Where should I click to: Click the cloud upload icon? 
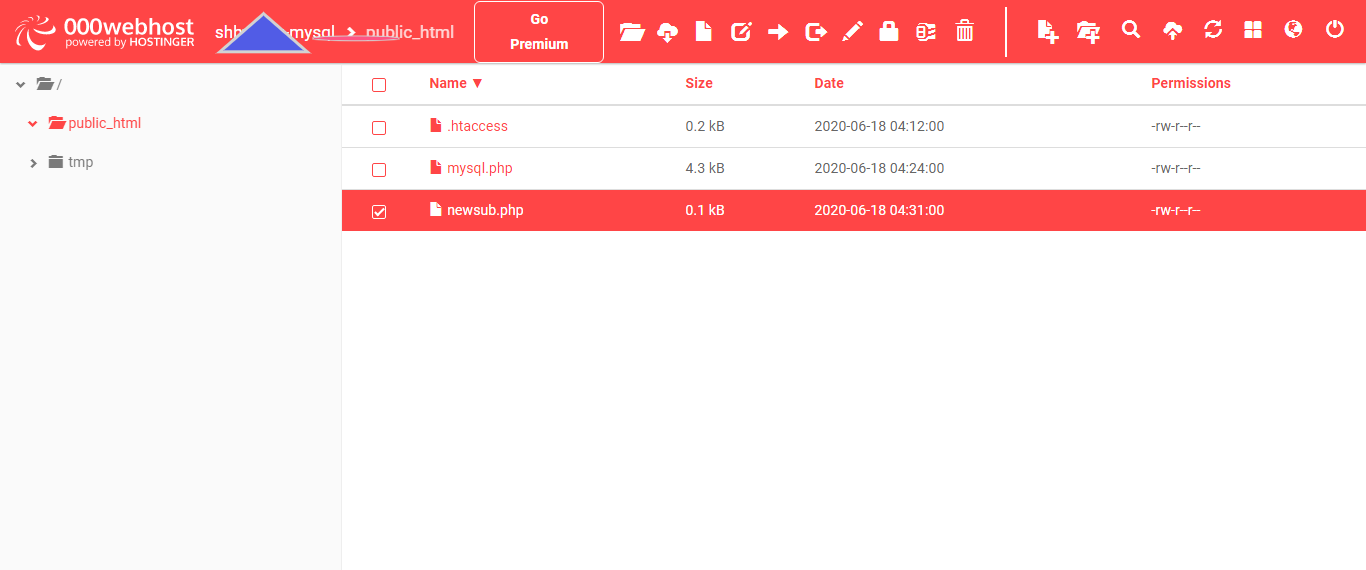[1172, 30]
